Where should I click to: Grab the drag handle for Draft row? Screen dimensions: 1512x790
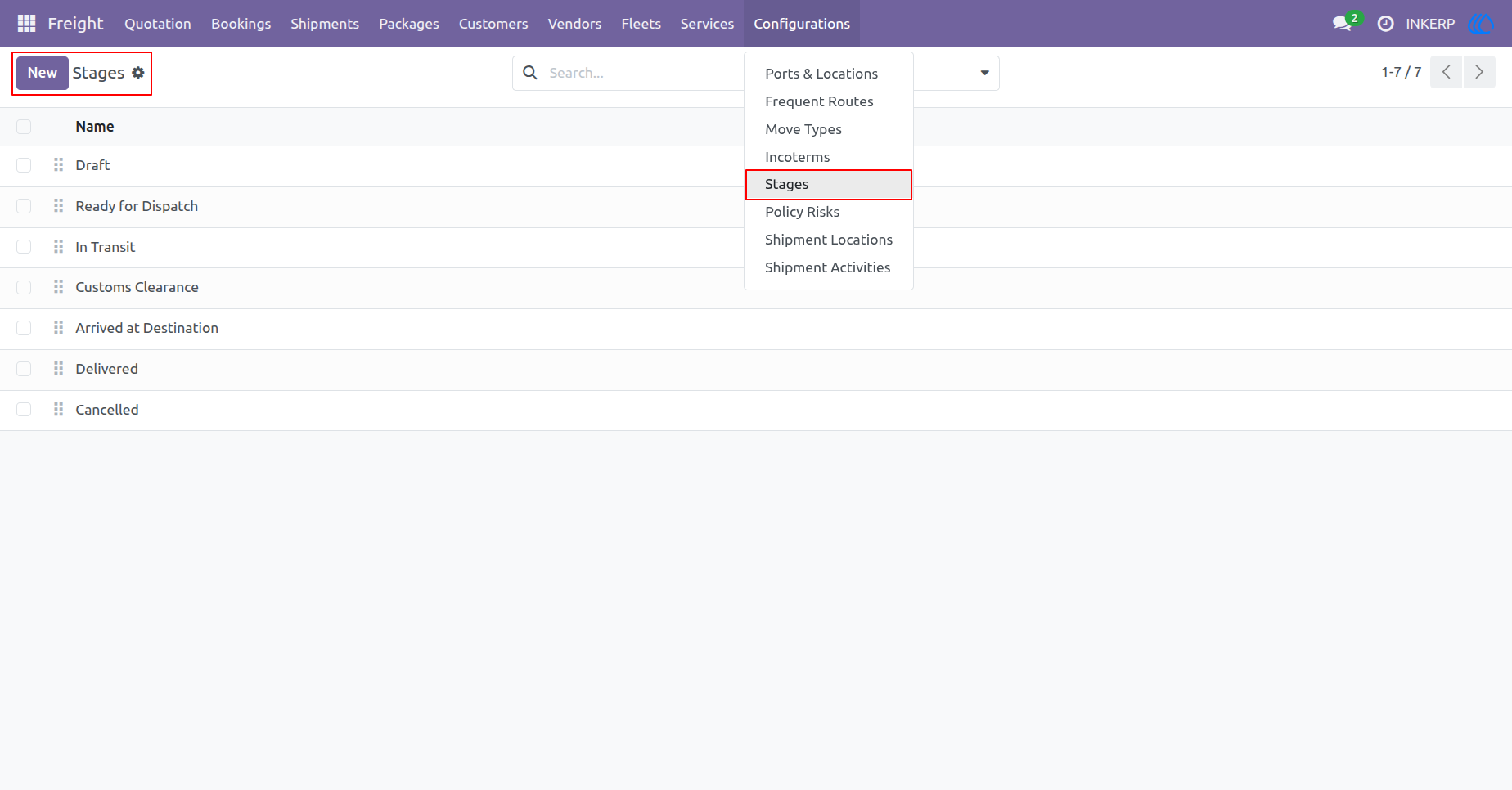point(58,165)
